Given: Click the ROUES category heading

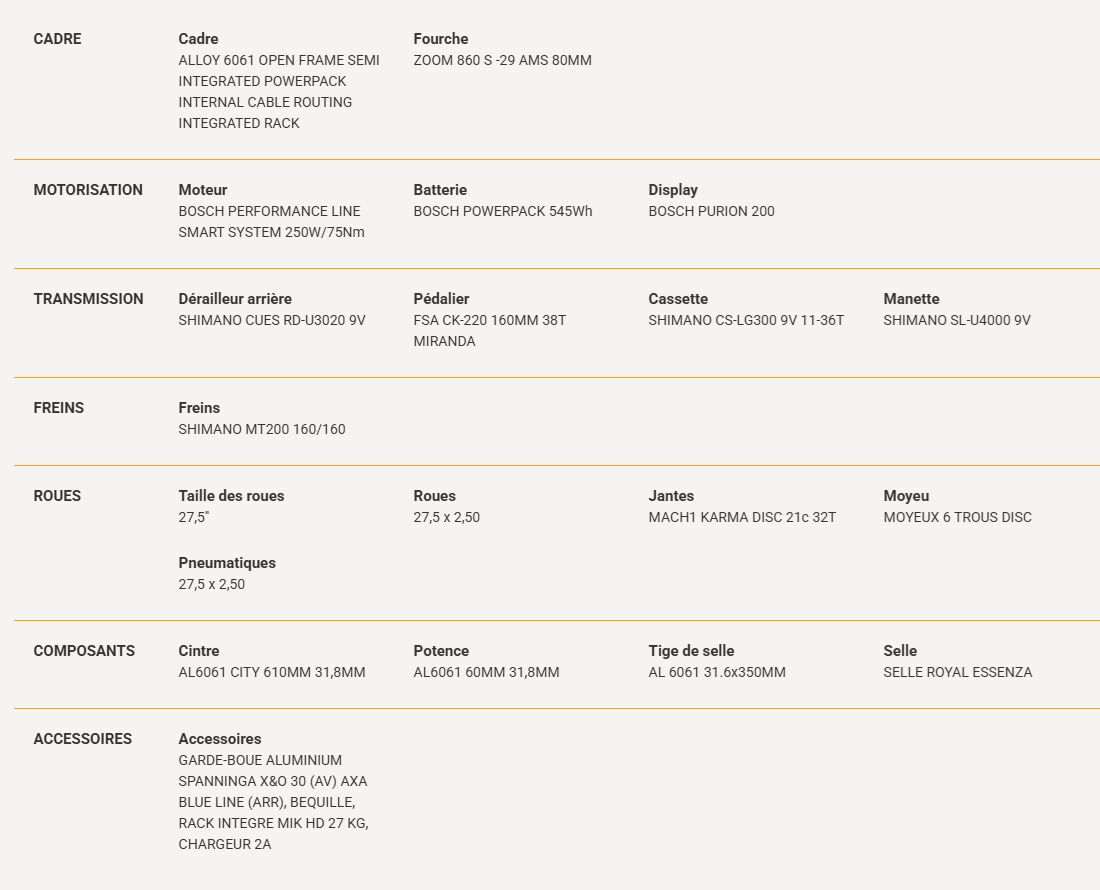Looking at the screenshot, I should pos(57,496).
